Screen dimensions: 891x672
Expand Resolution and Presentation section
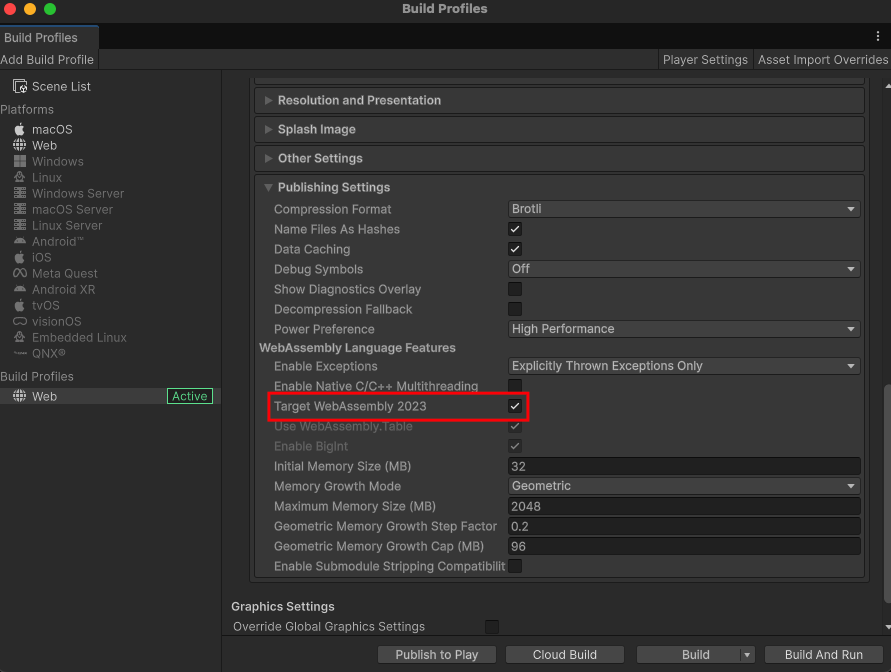point(268,101)
